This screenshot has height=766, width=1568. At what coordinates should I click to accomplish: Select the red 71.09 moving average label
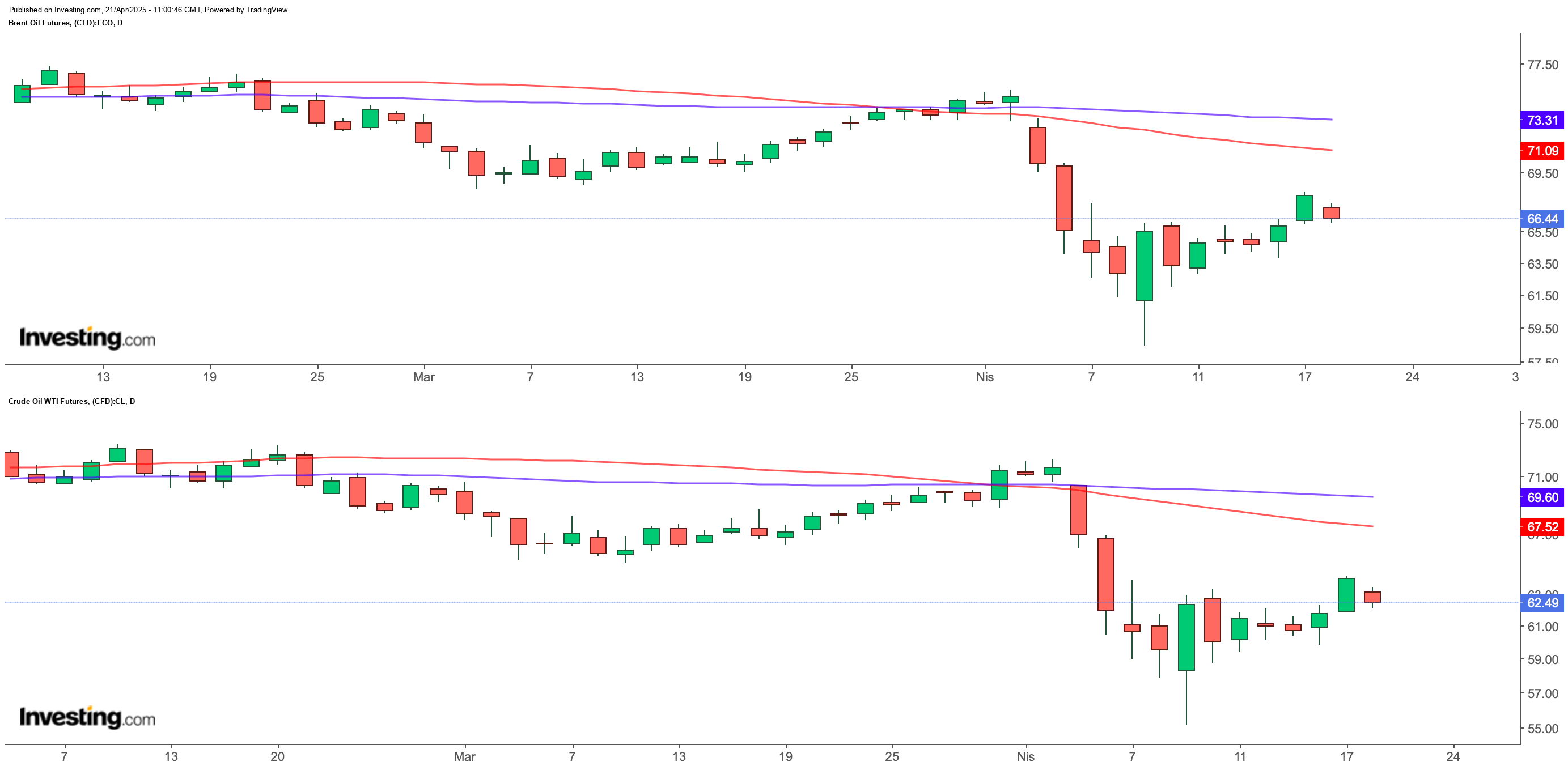(1542, 150)
